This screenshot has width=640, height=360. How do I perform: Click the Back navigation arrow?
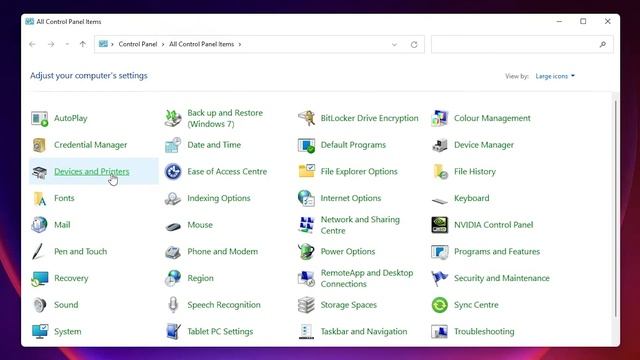(33, 44)
